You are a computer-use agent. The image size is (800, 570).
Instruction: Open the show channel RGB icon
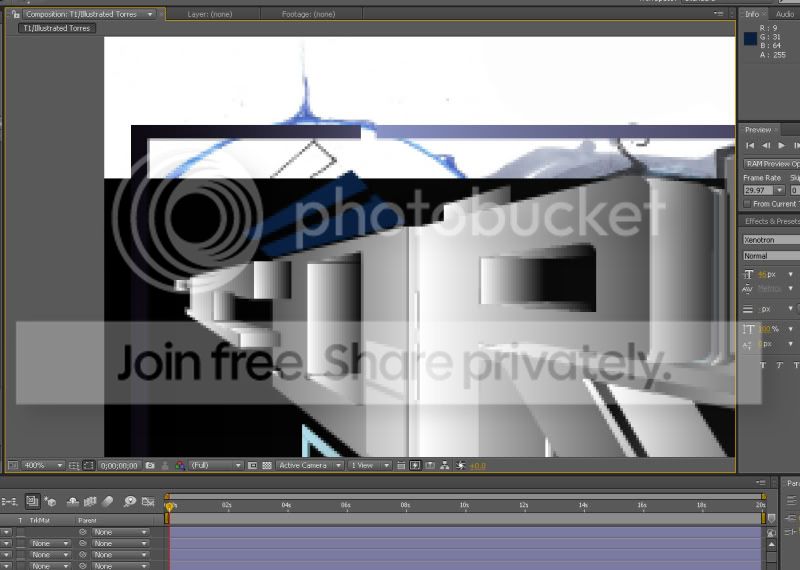pyautogui.click(x=180, y=465)
